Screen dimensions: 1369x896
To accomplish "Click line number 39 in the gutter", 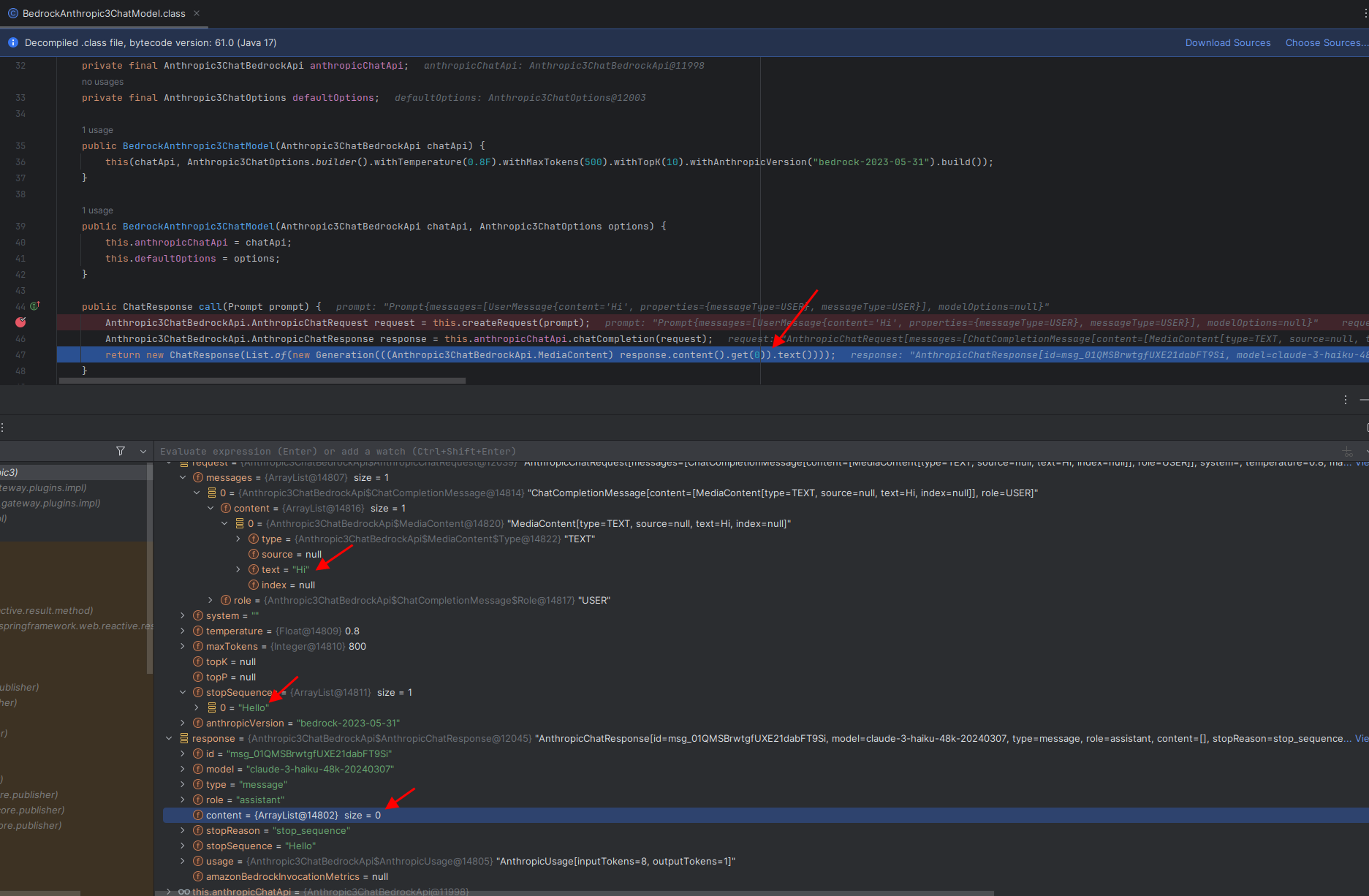I will [20, 226].
